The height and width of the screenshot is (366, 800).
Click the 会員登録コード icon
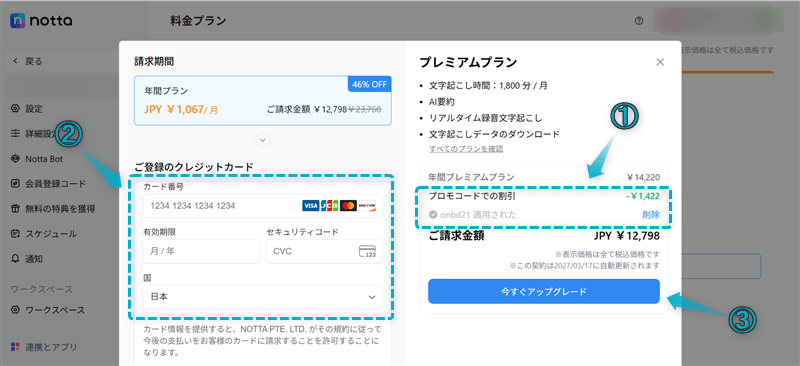coord(15,184)
